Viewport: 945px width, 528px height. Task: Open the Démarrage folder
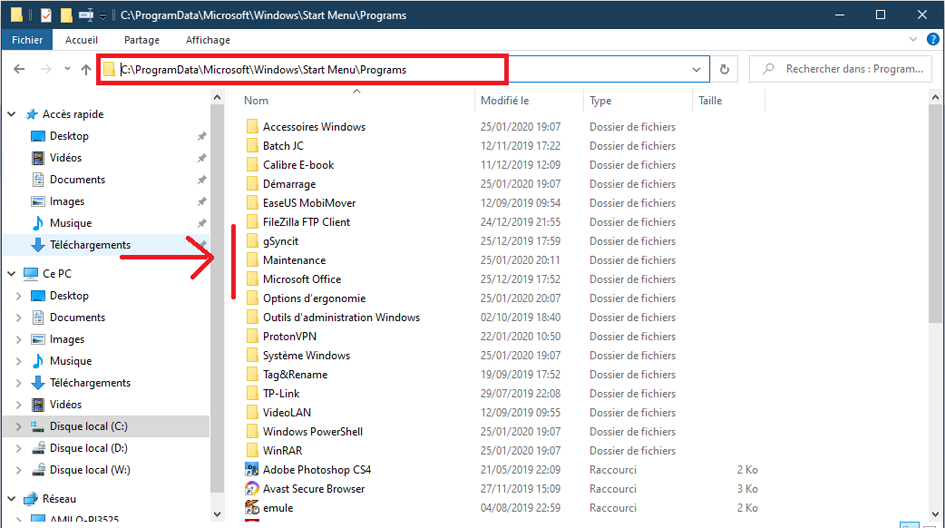(x=281, y=184)
